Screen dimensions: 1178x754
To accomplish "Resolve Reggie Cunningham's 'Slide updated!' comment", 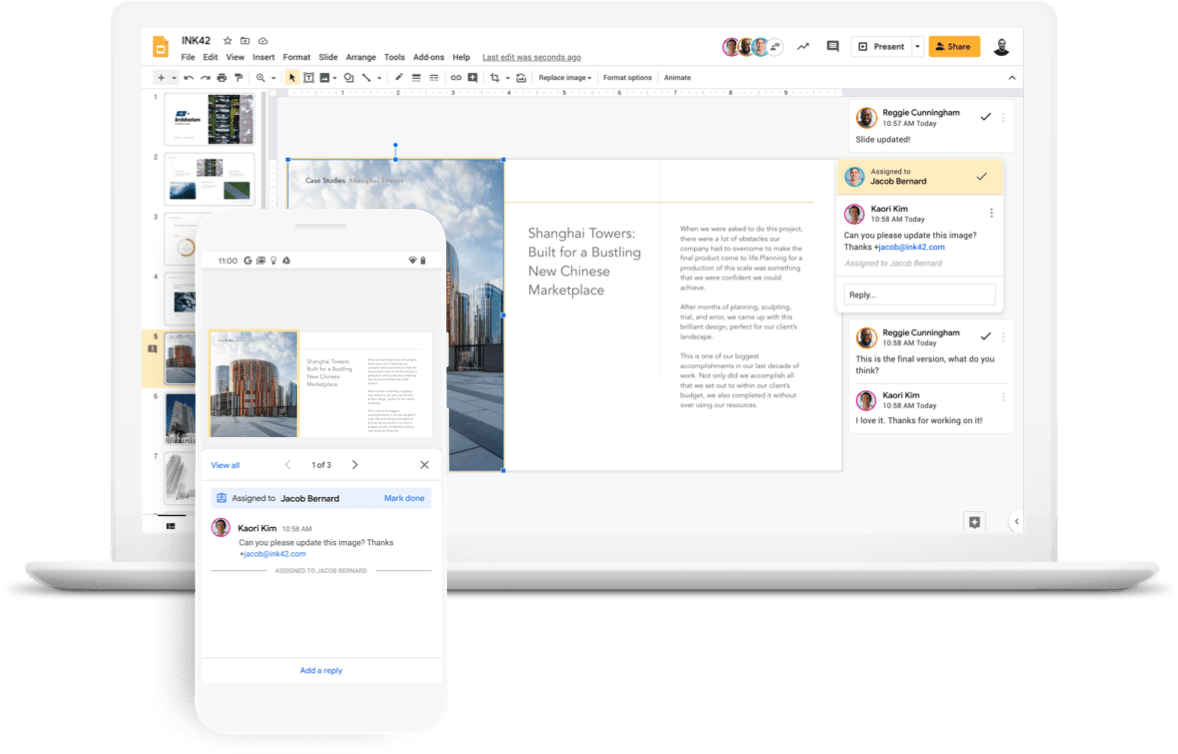I will point(986,116).
